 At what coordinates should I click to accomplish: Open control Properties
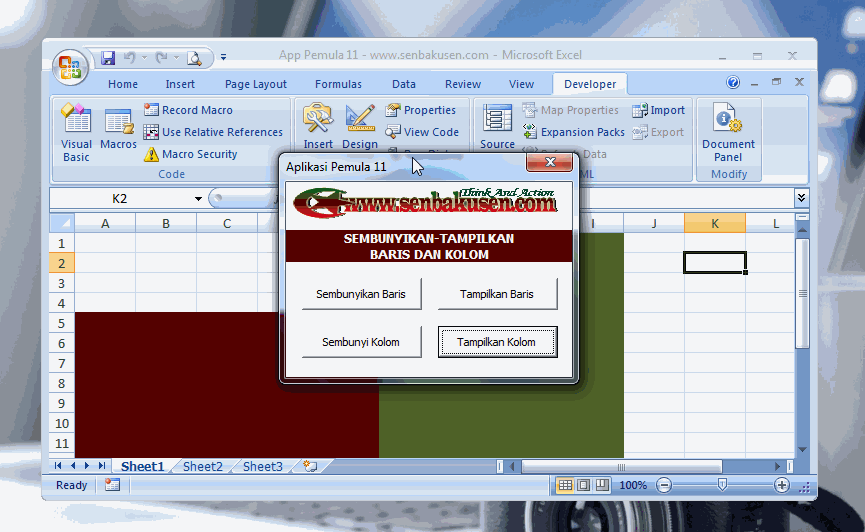[421, 110]
